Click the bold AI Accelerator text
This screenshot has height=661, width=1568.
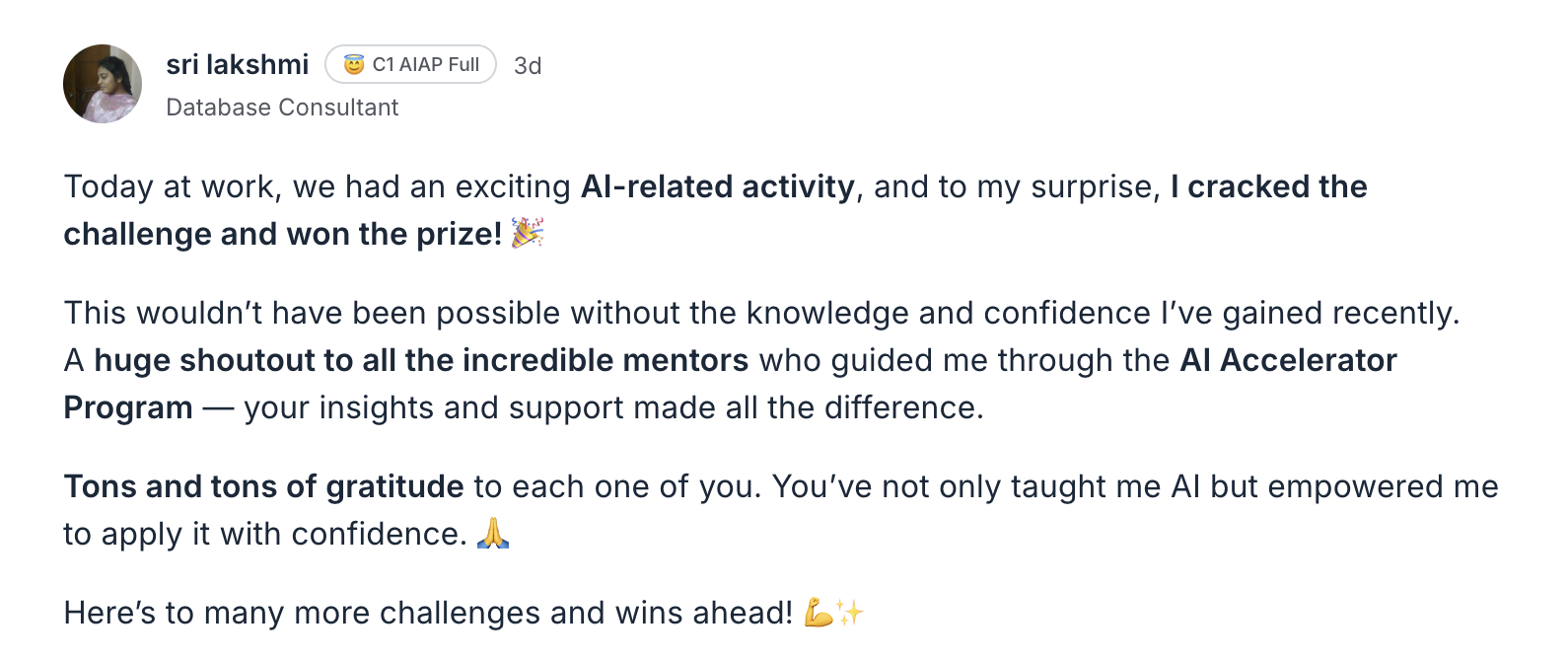(x=1289, y=360)
